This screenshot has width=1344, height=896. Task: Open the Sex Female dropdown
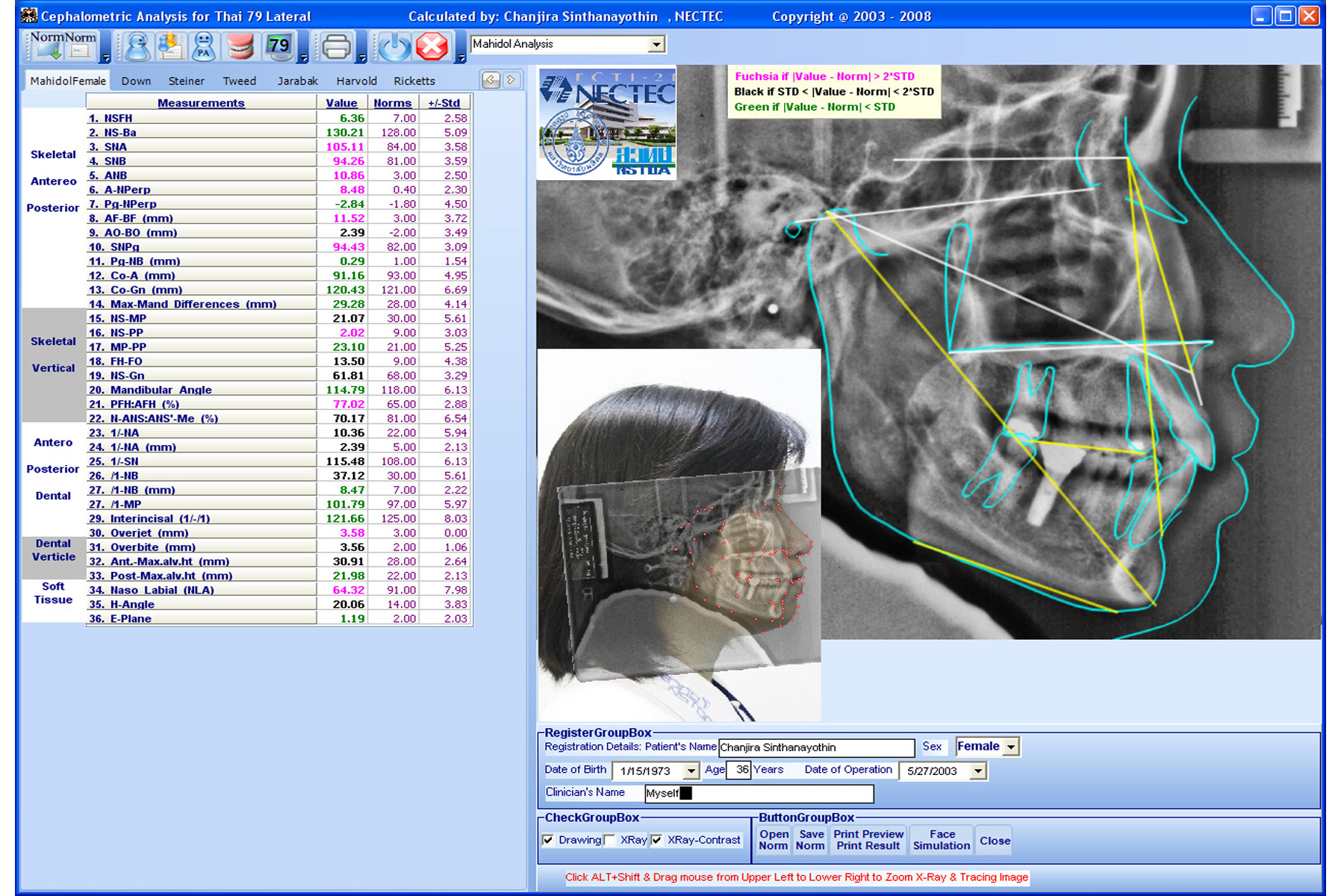(1010, 747)
